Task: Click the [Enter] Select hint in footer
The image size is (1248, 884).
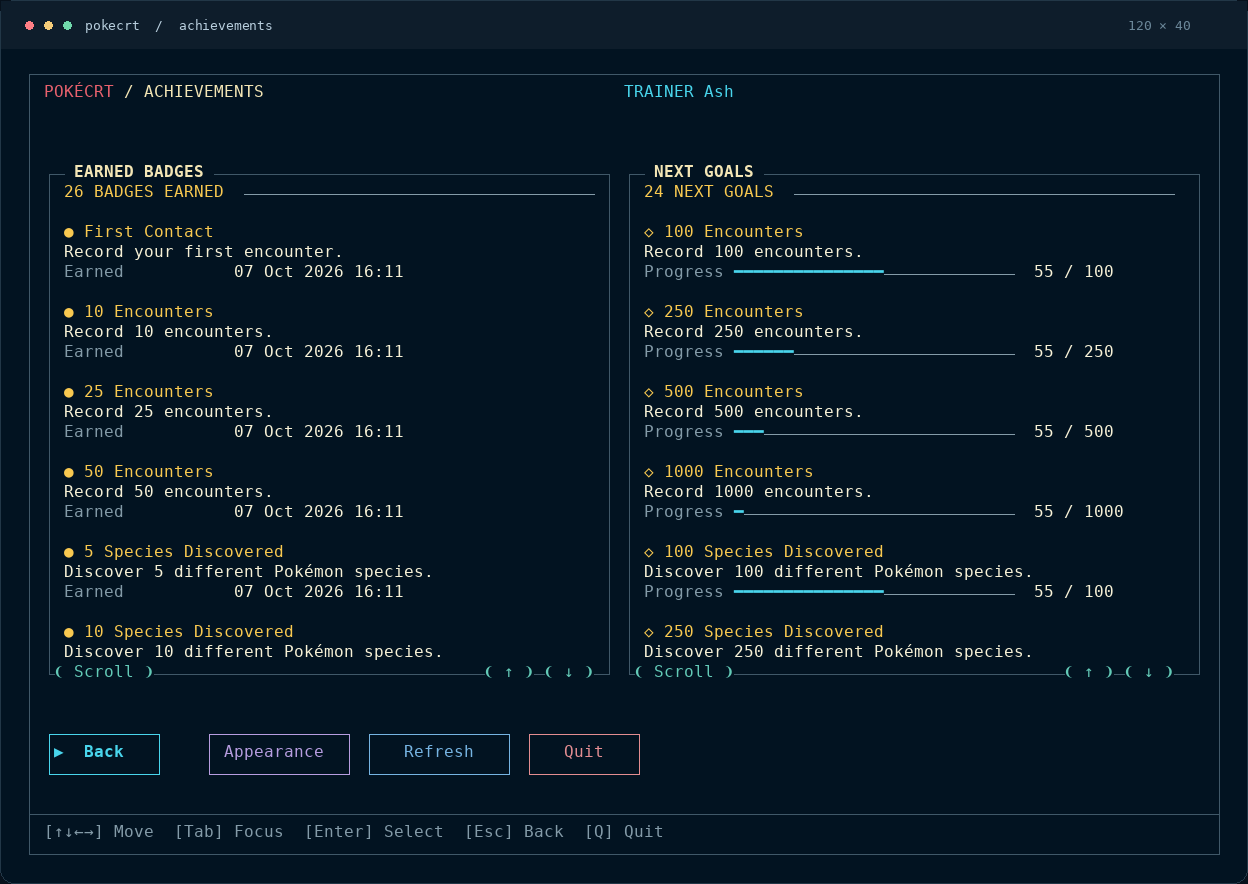Action: (374, 832)
